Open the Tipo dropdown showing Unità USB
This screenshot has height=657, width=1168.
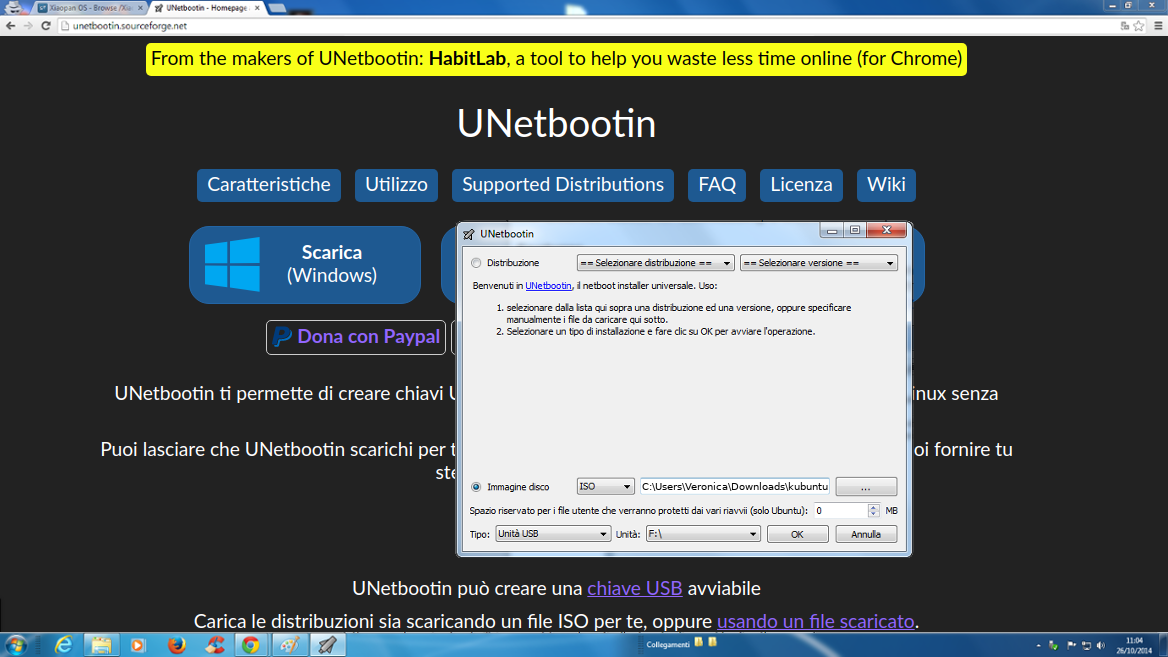tap(553, 534)
